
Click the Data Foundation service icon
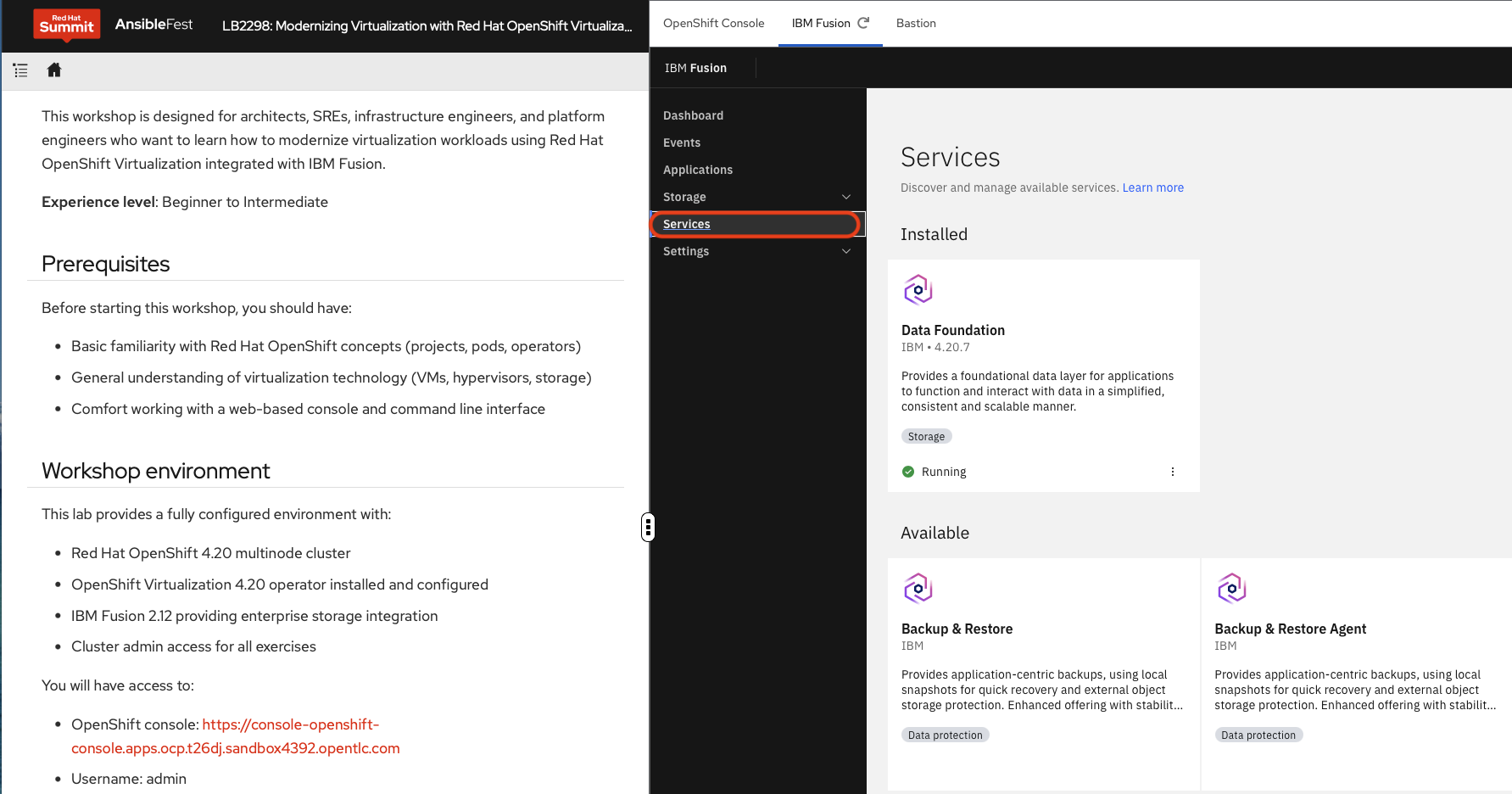918,290
